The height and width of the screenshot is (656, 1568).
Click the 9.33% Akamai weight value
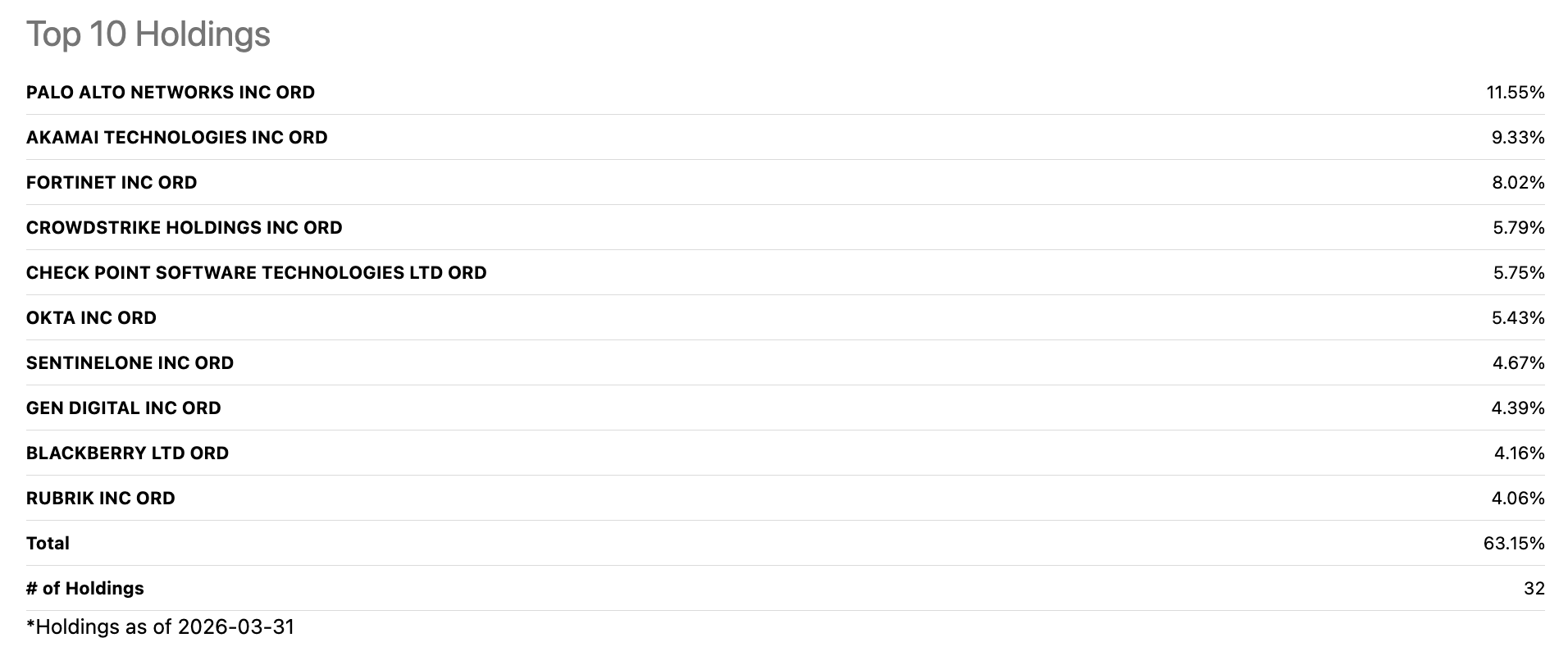pos(1517,138)
